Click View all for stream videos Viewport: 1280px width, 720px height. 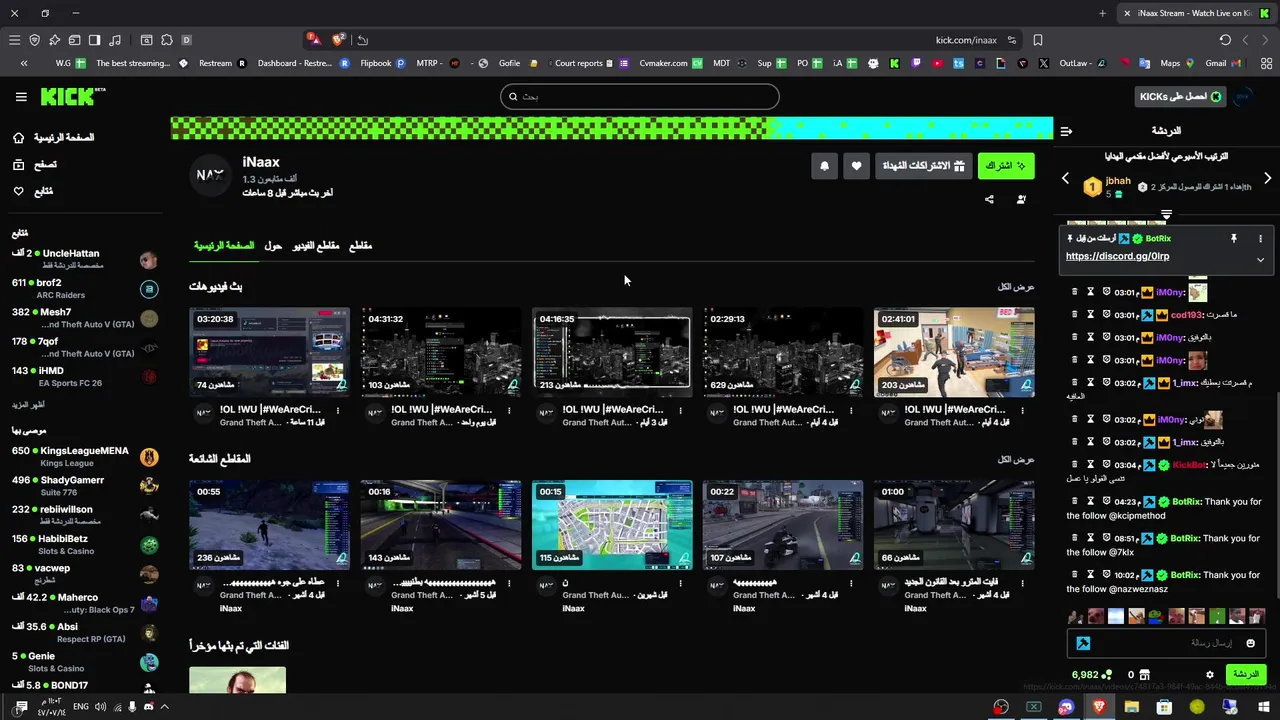point(1016,287)
